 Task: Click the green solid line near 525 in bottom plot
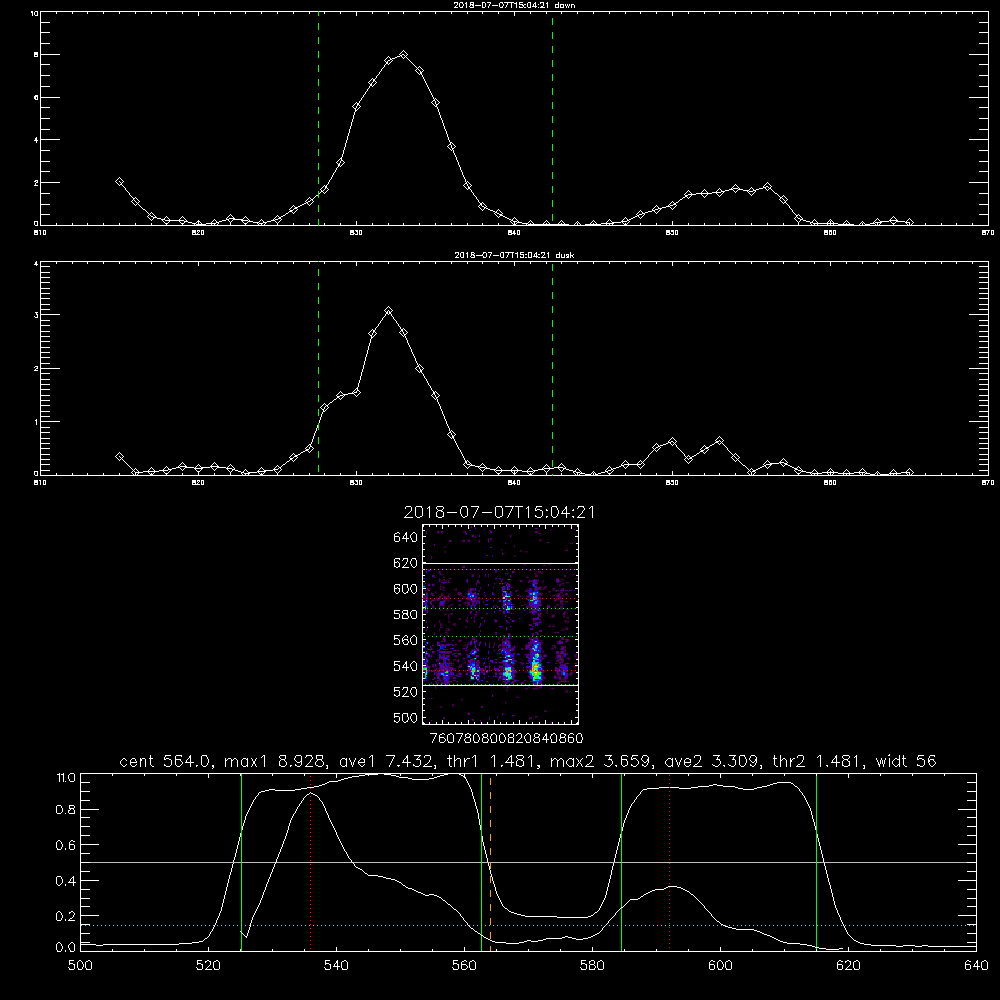[241, 861]
